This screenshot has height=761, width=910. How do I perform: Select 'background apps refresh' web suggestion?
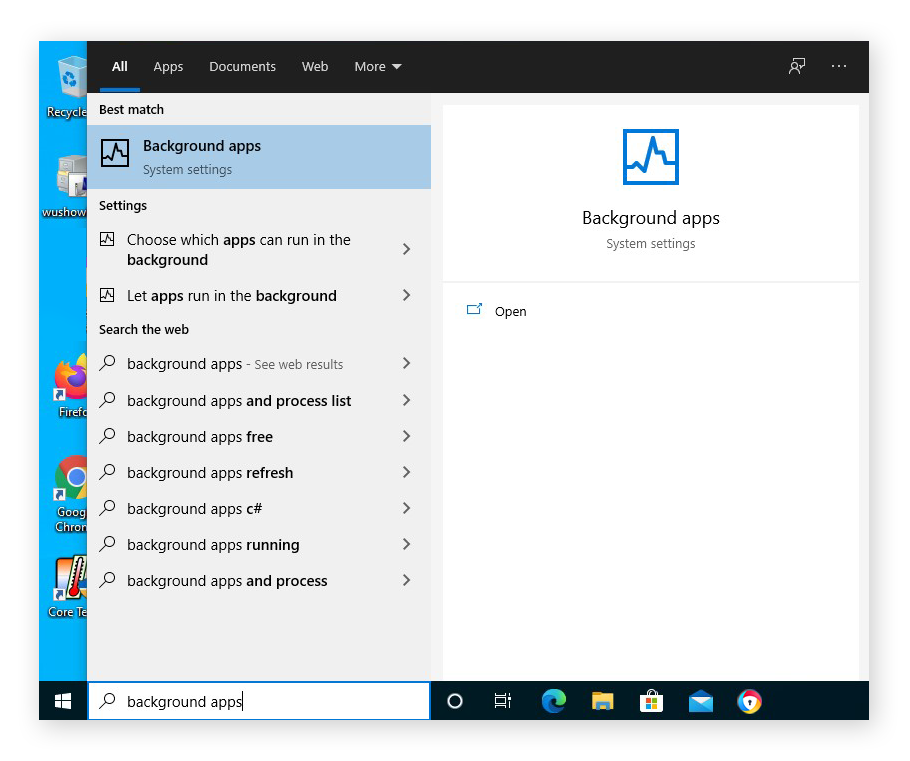pyautogui.click(x=259, y=473)
